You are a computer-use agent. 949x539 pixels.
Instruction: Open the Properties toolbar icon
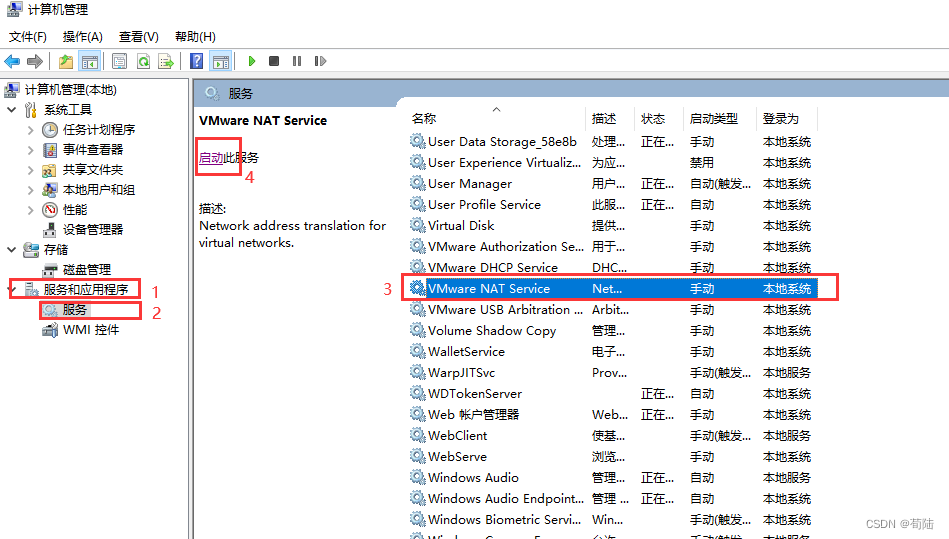[120, 61]
